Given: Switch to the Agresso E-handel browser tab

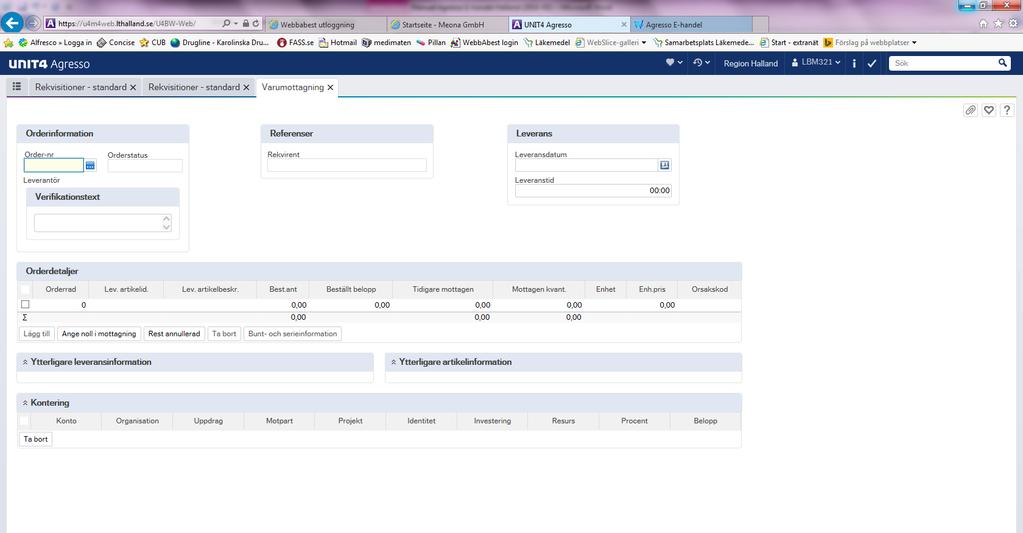Looking at the screenshot, I should [x=690, y=24].
